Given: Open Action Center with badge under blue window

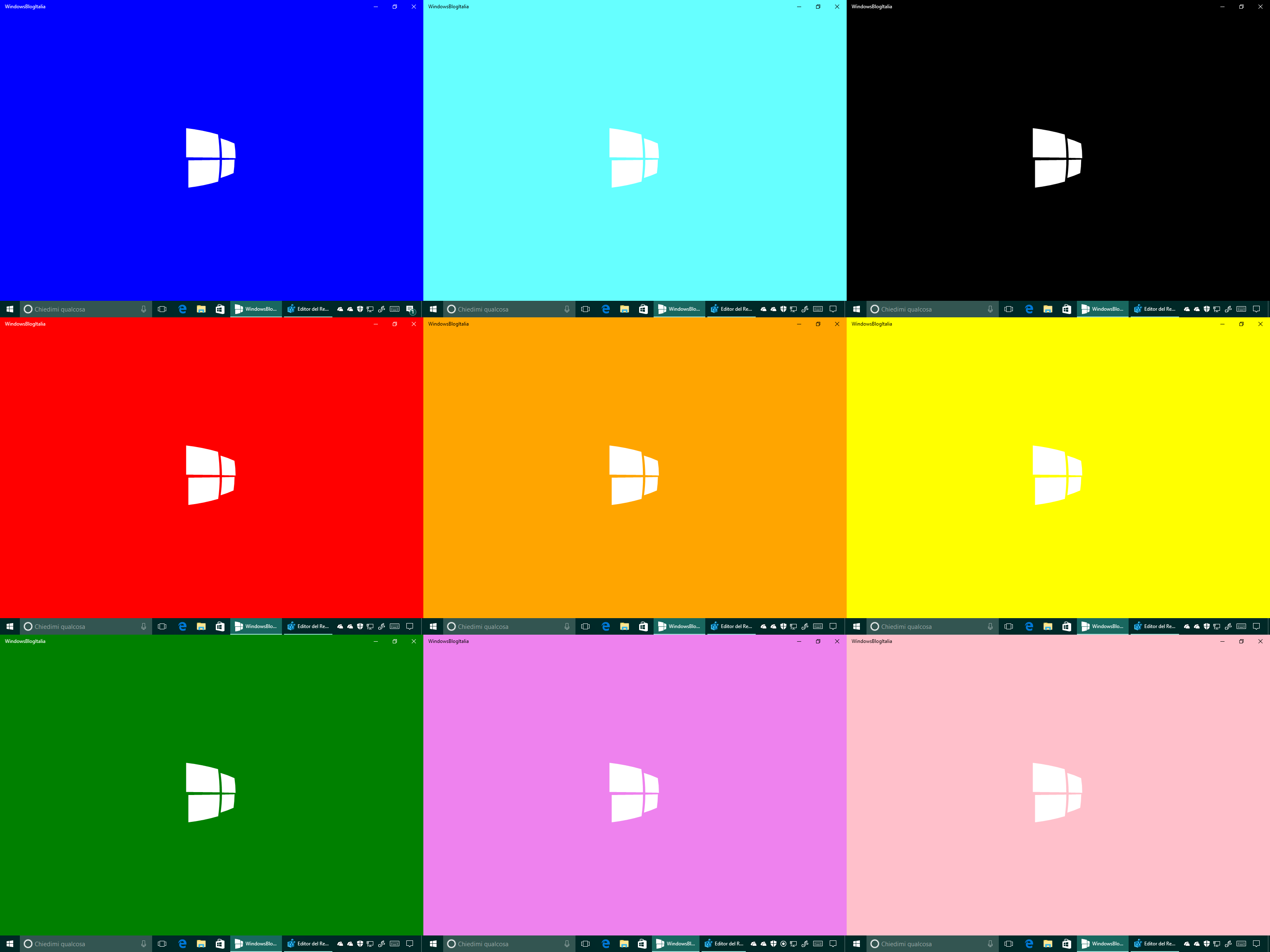Looking at the screenshot, I should point(411,309).
